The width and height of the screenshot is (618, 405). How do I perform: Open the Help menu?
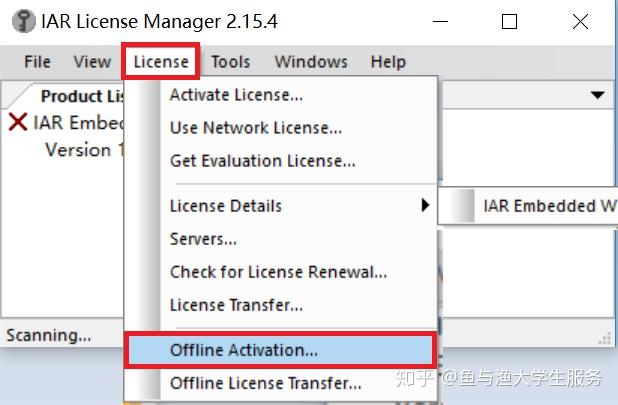tap(388, 62)
